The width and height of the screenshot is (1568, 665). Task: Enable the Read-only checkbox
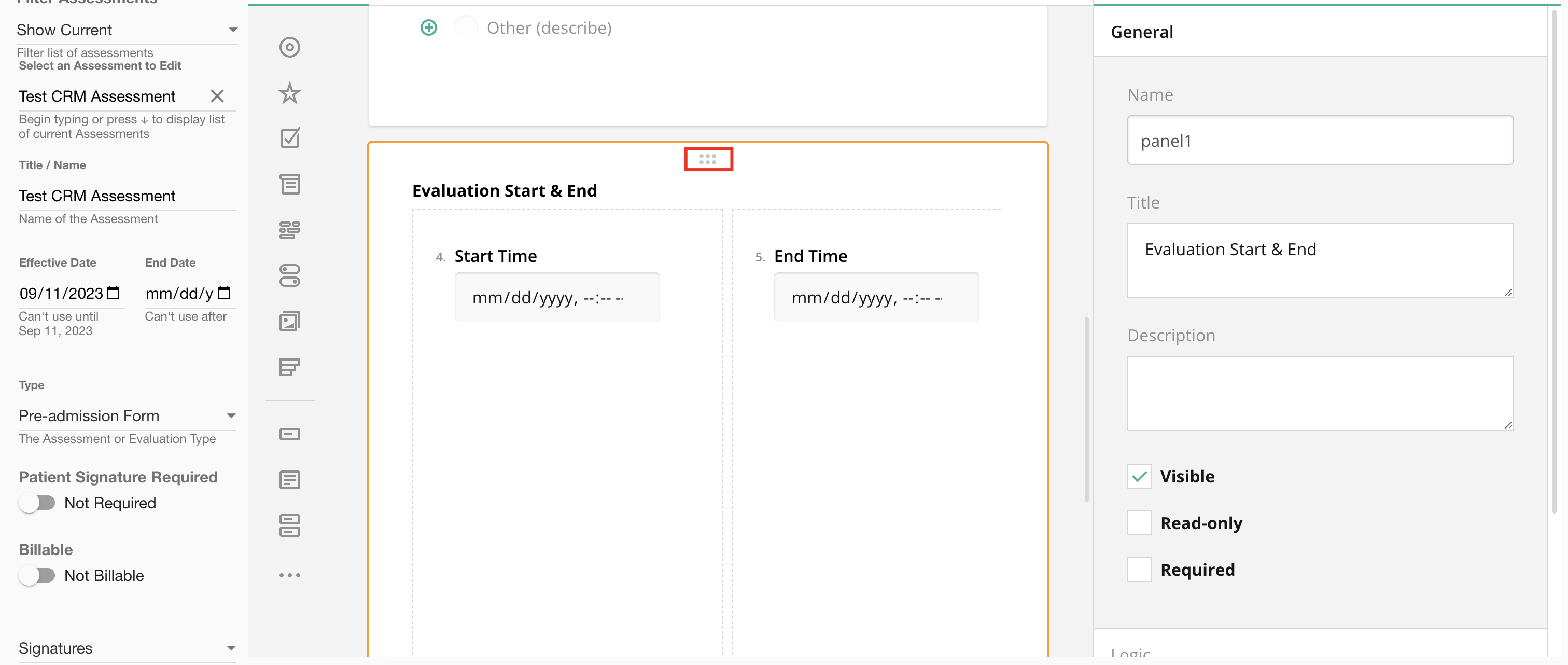coord(1139,523)
